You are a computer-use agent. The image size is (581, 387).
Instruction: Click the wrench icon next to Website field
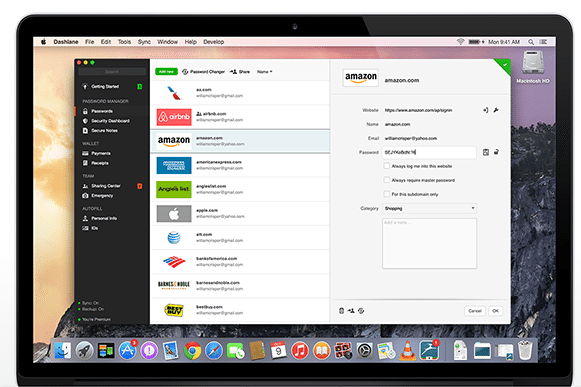[x=496, y=110]
